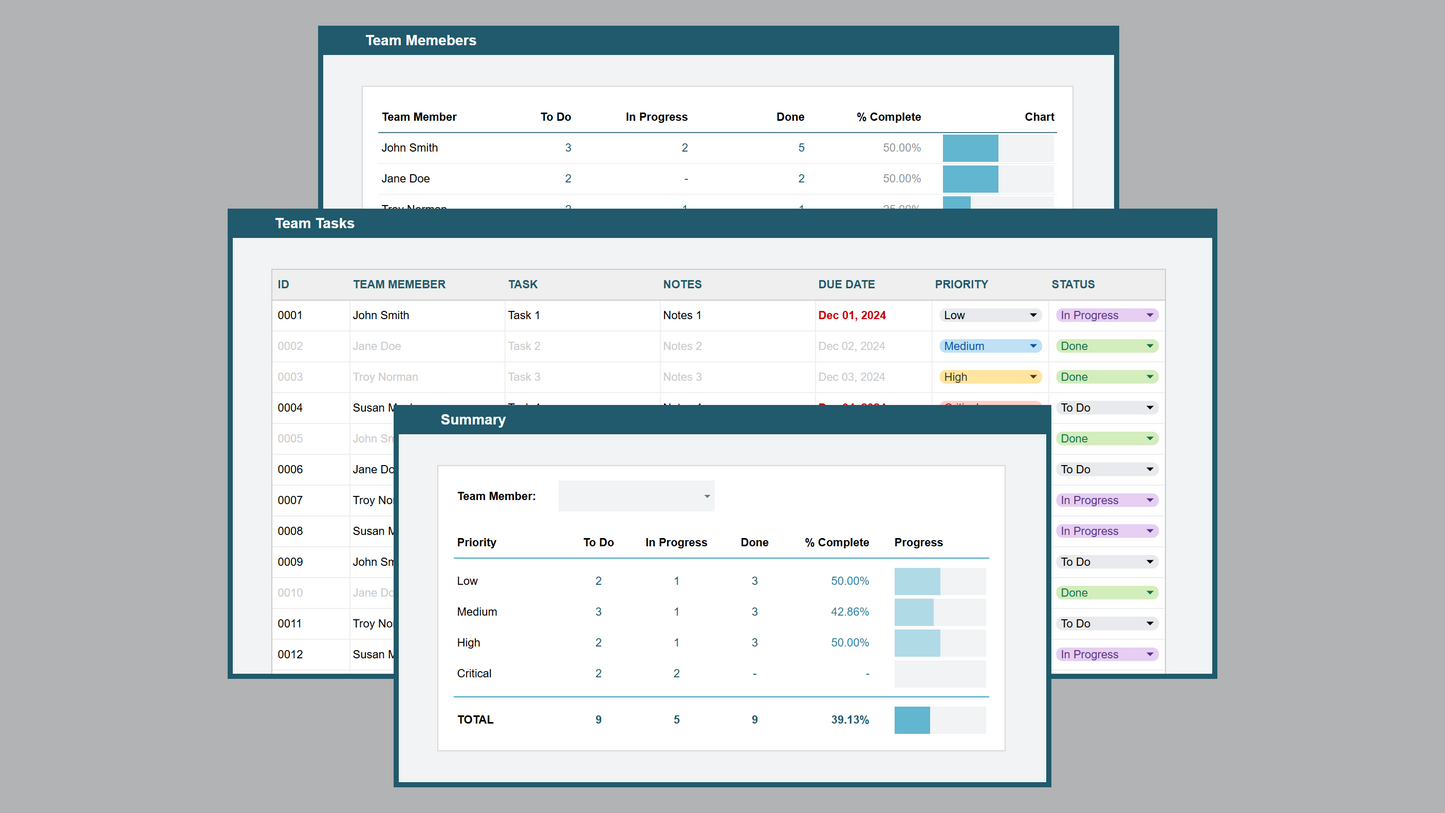This screenshot has width=1445, height=813.
Task: Open the In Progress status dropdown for row 0012
Action: [1106, 654]
